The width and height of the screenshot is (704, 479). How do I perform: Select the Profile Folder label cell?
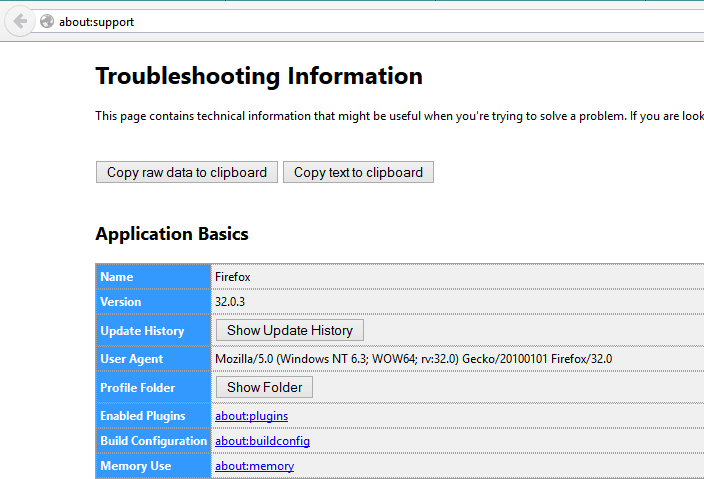(153, 388)
